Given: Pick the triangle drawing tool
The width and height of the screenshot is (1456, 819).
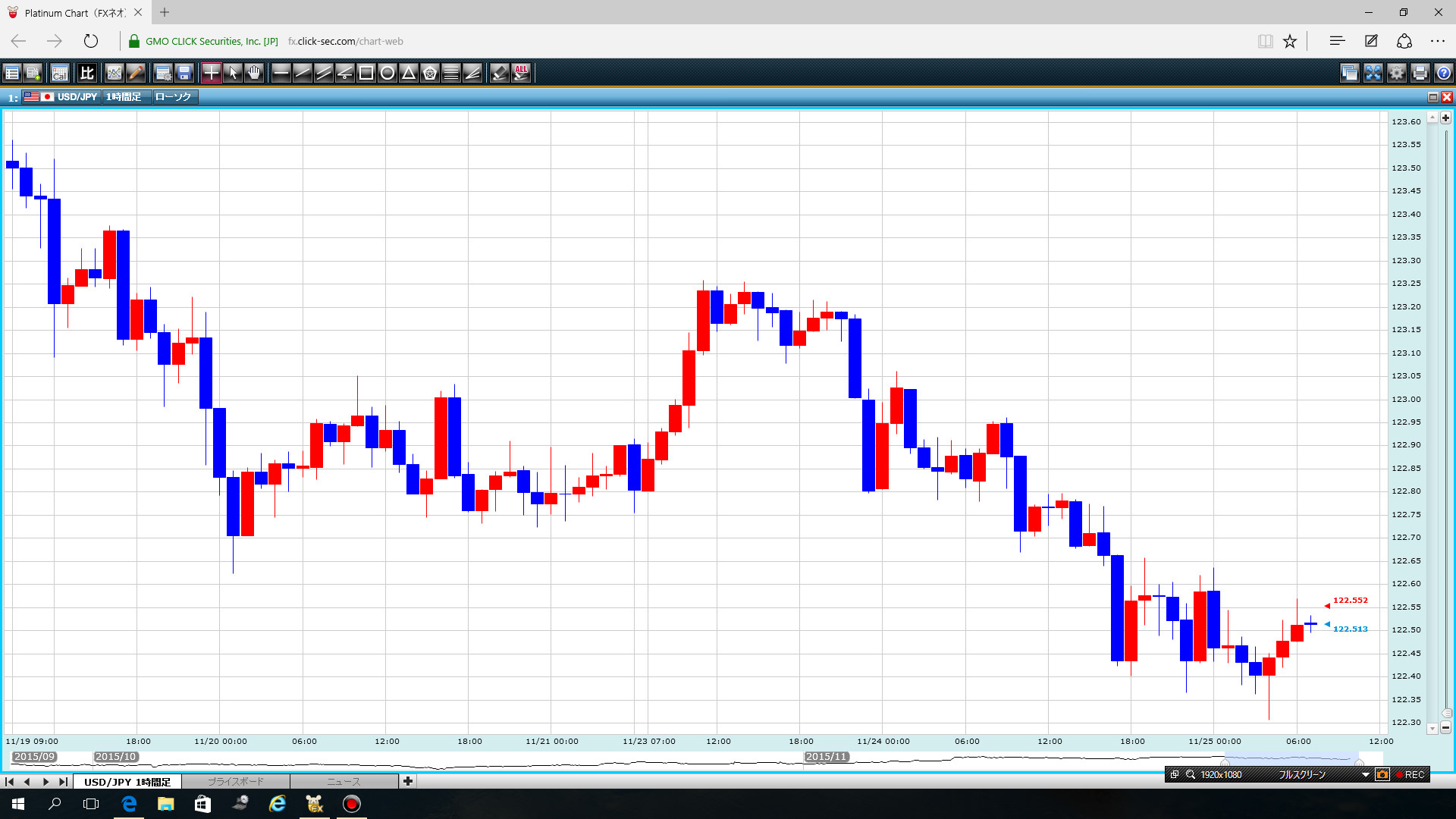Looking at the screenshot, I should tap(408, 73).
